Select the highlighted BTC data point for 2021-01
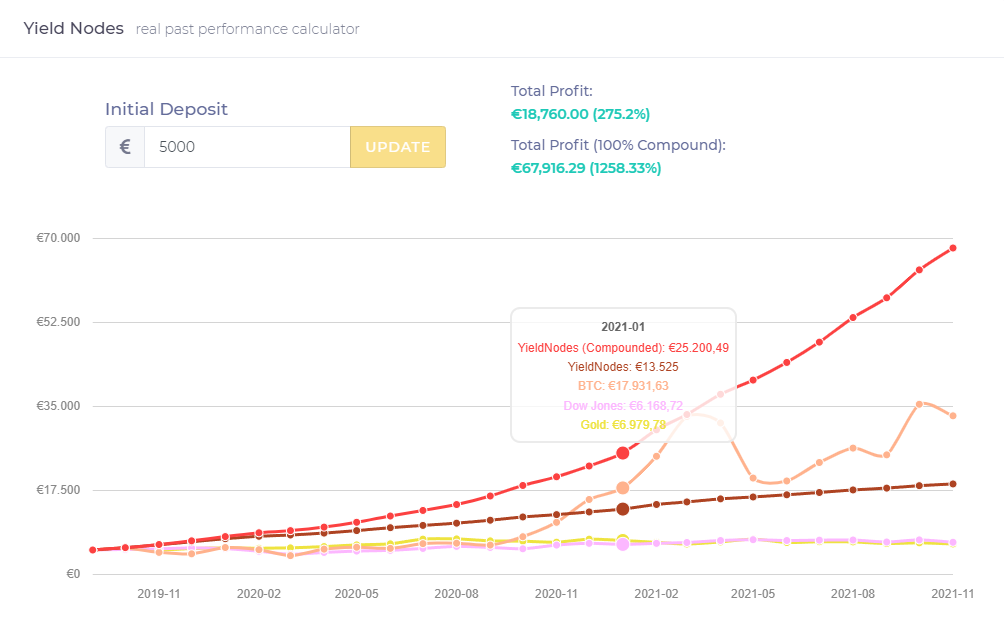The height and width of the screenshot is (635, 1004). click(x=622, y=488)
